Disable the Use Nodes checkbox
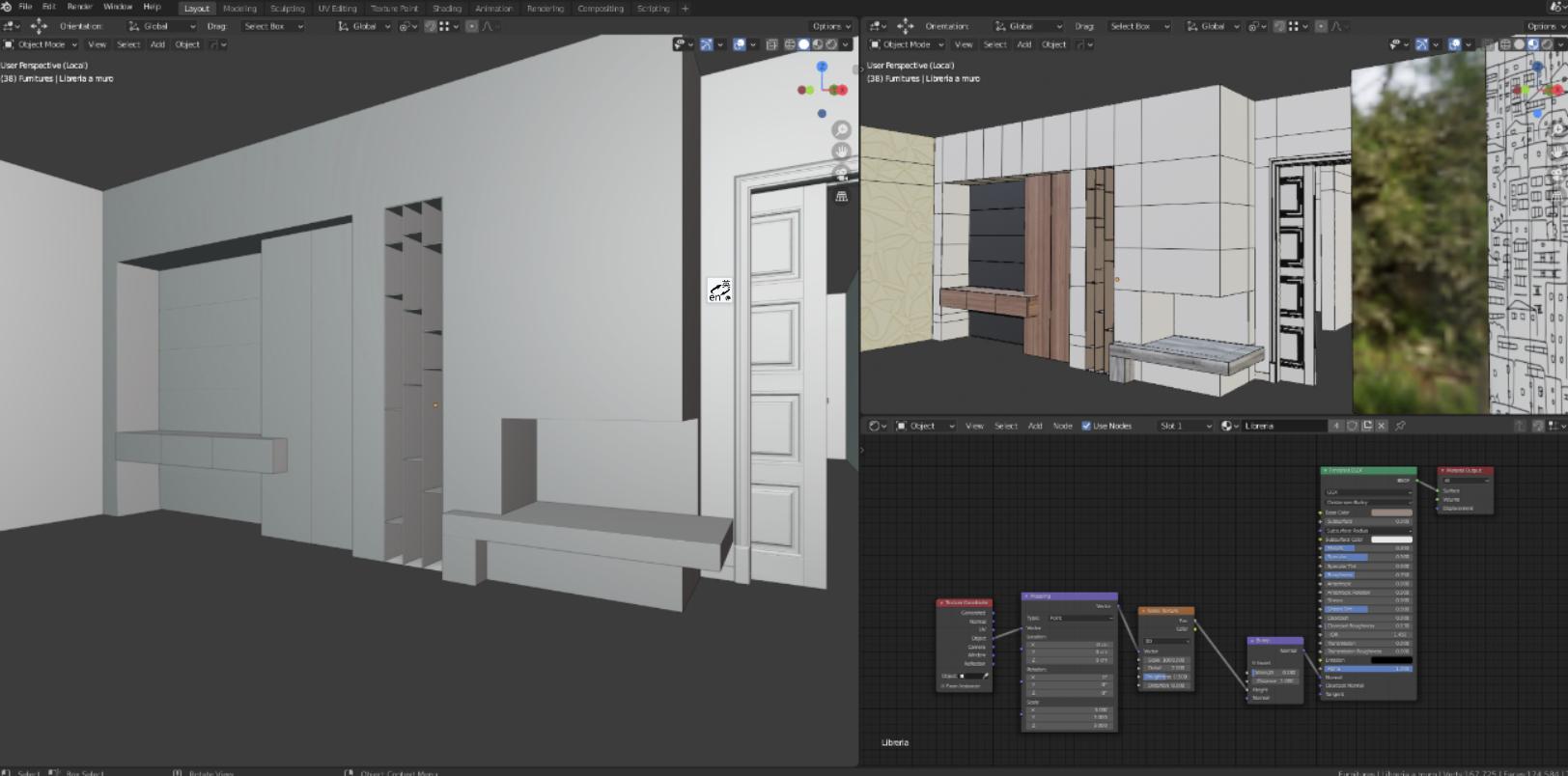 pyautogui.click(x=1086, y=426)
